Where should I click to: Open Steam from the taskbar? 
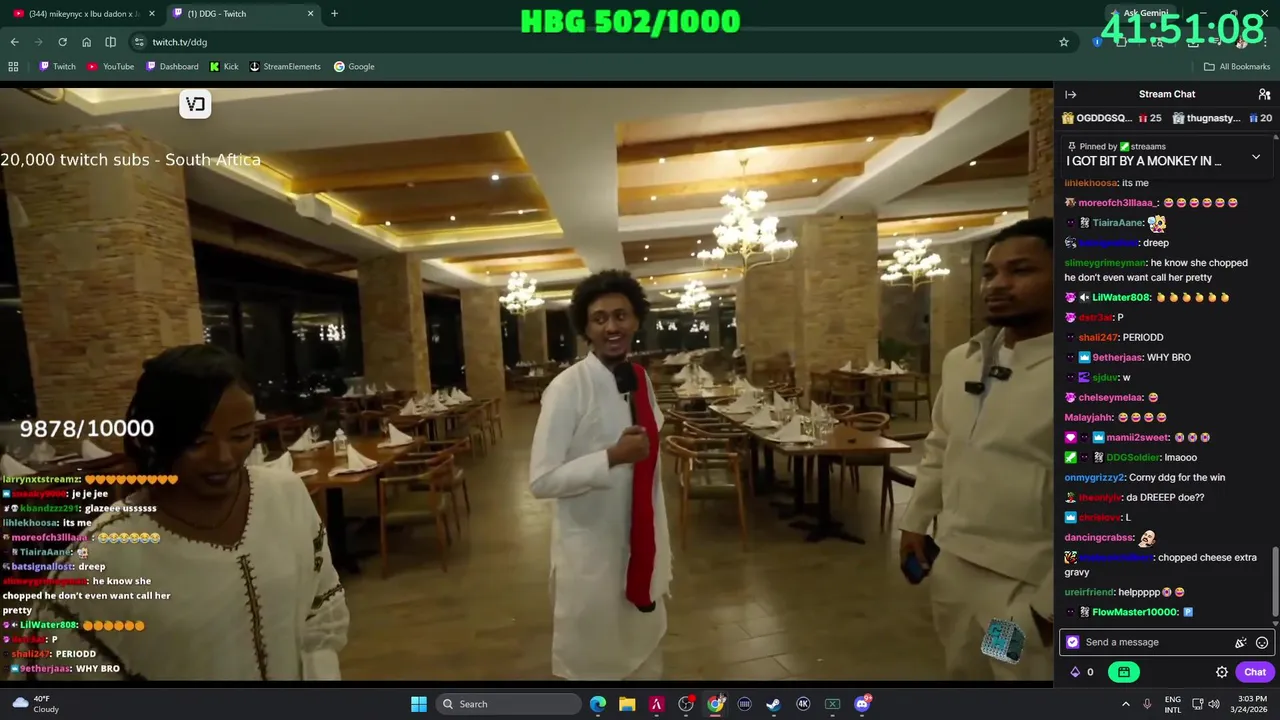[x=774, y=704]
